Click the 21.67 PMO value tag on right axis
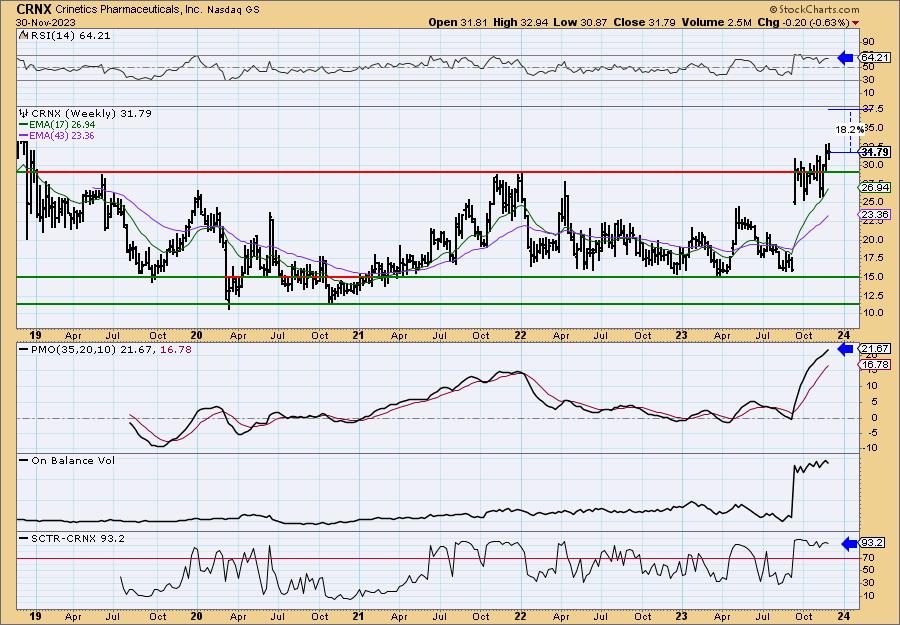Viewport: 900px width, 625px height. click(x=875, y=348)
